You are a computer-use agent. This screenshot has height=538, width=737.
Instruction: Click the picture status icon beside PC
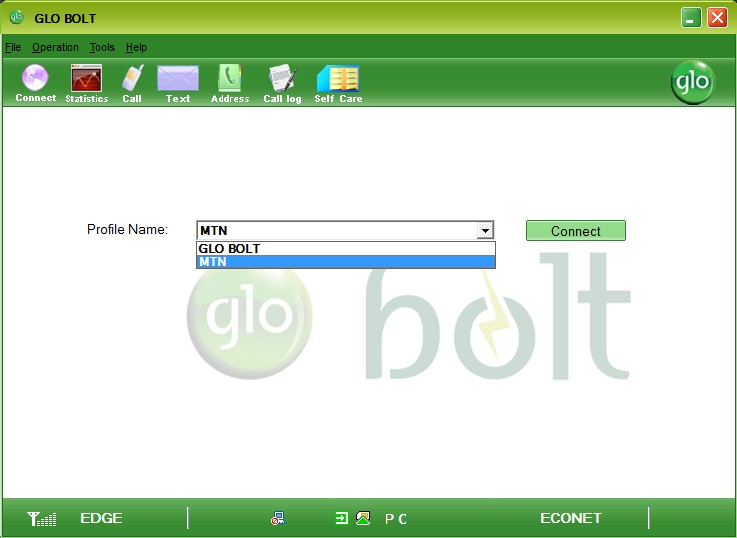click(363, 518)
